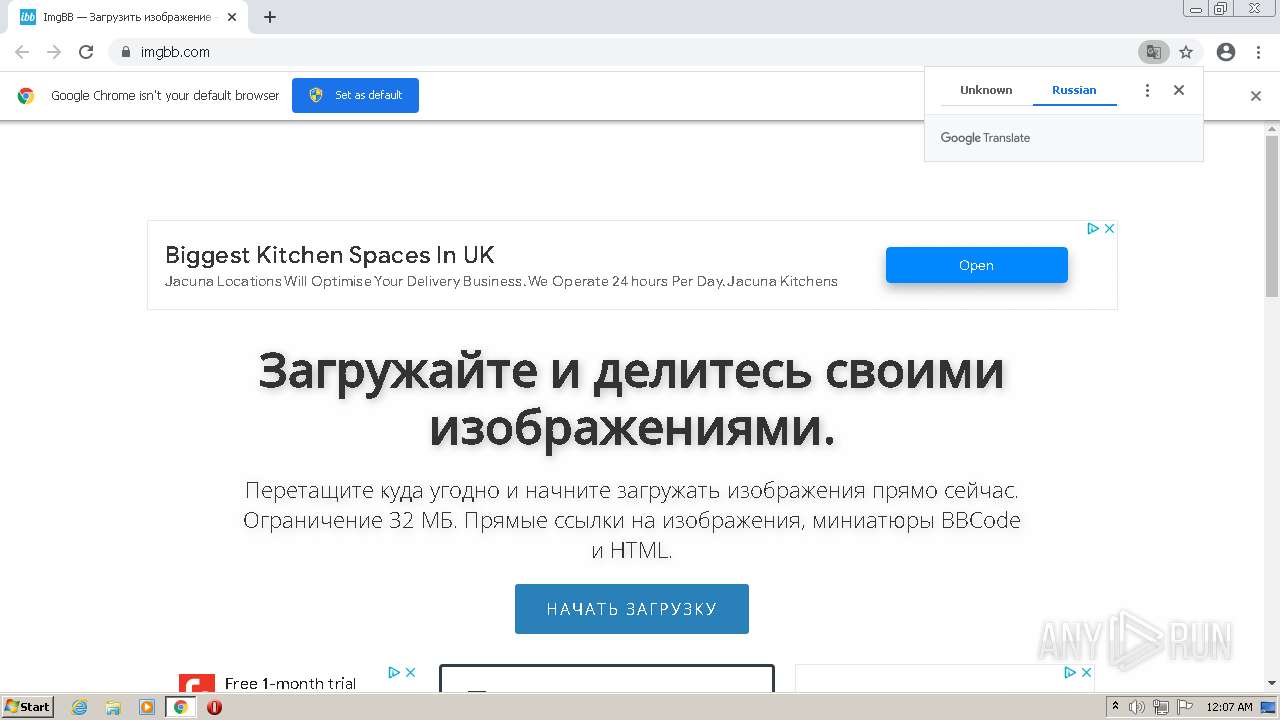Click the Перетащите куда угодно description text
This screenshot has width=1280, height=720.
coord(632,521)
